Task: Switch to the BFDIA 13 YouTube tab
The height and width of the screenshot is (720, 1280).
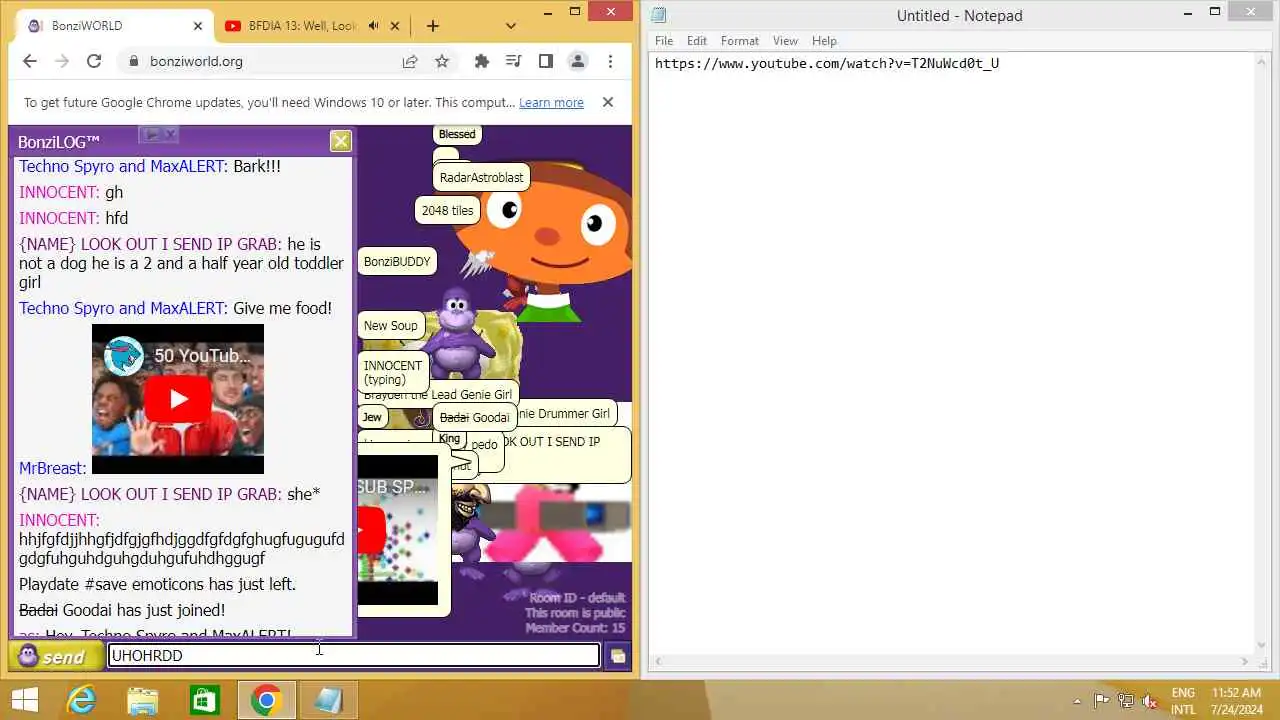Action: tap(300, 26)
